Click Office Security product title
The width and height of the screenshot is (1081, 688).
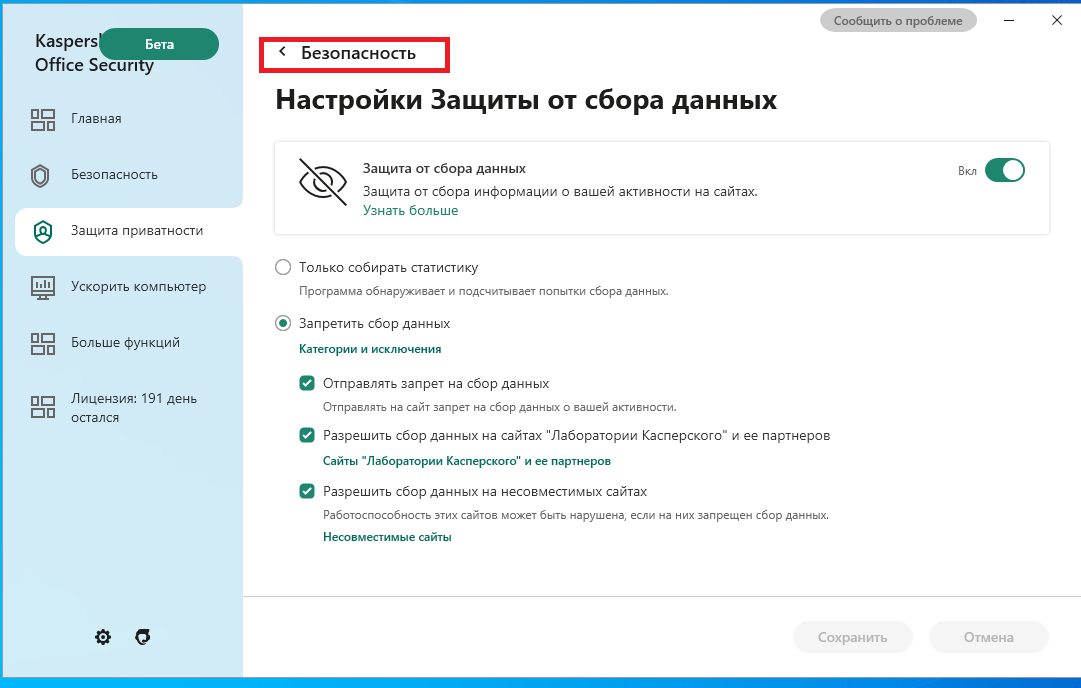click(94, 65)
